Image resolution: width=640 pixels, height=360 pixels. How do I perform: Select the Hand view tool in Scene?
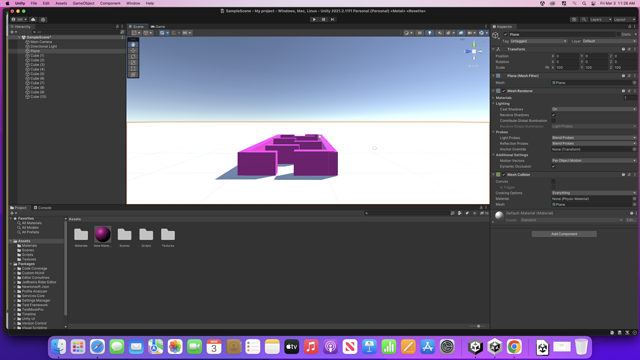click(x=133, y=44)
